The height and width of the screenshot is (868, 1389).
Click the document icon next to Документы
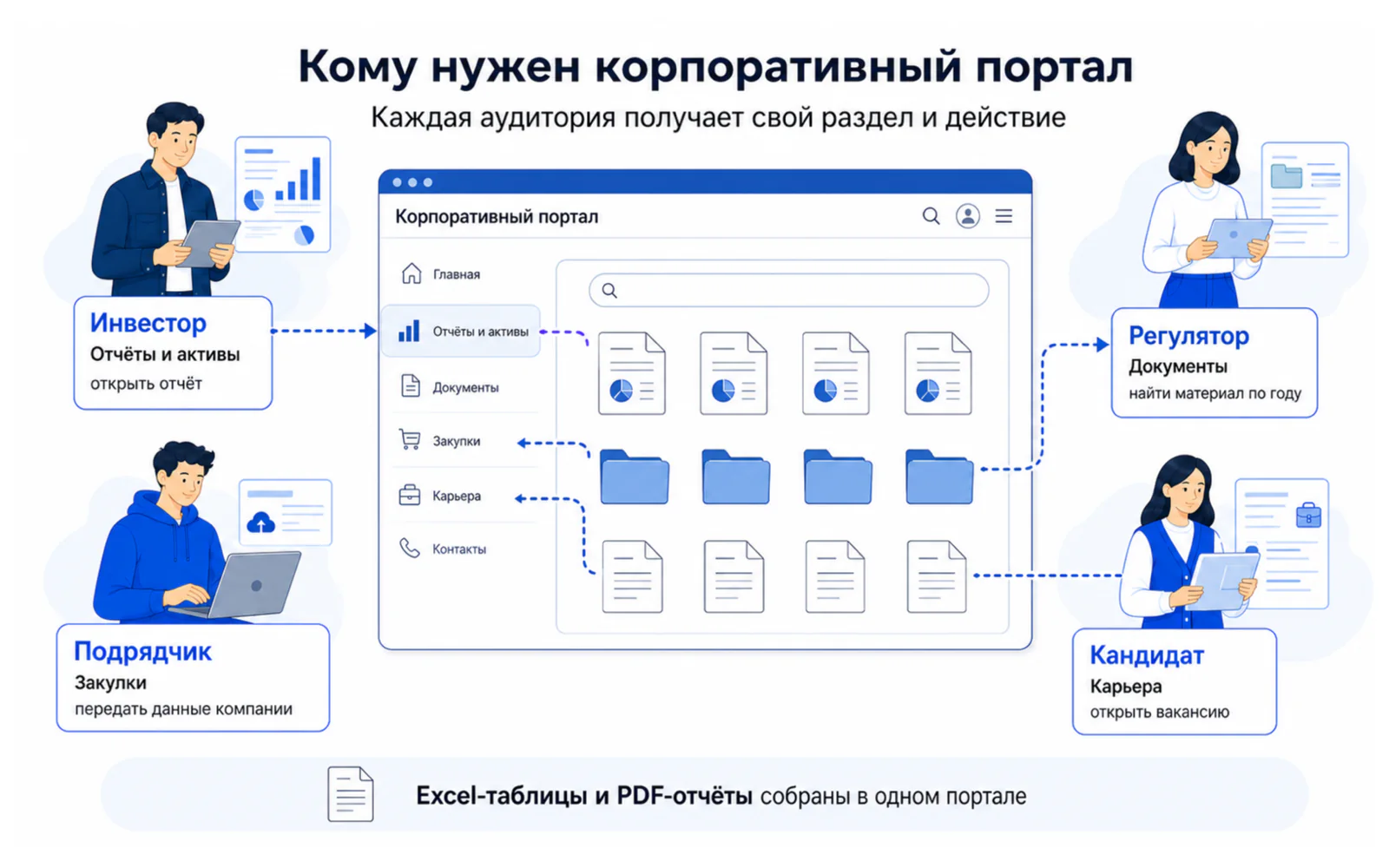[410, 386]
